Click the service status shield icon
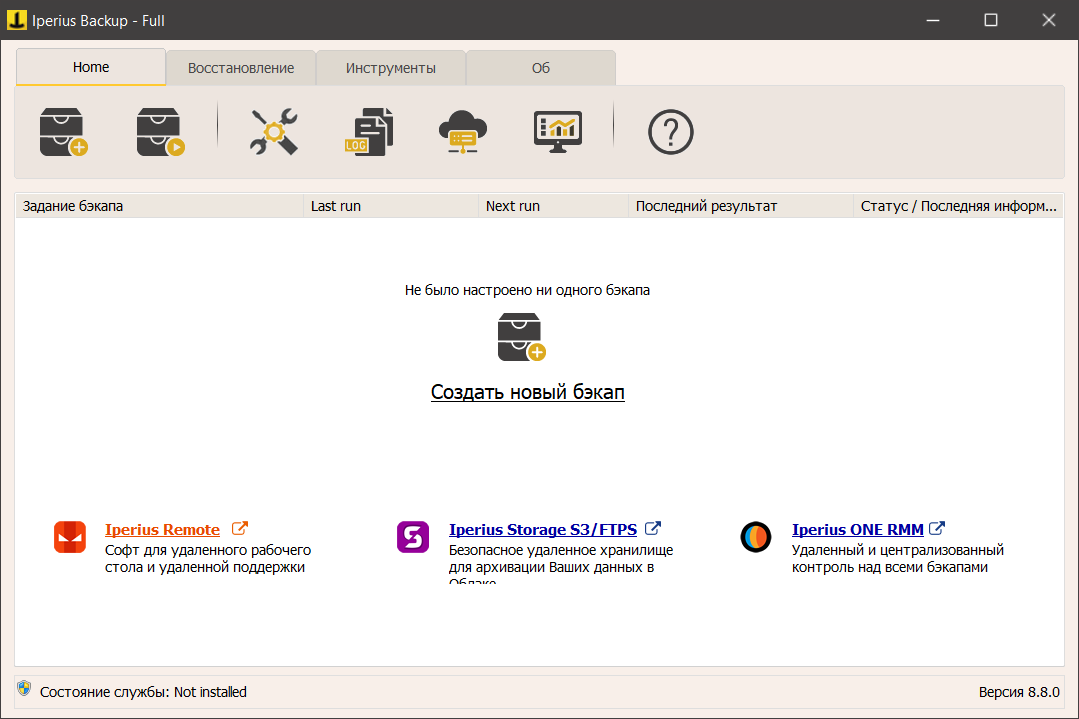 click(x=24, y=690)
